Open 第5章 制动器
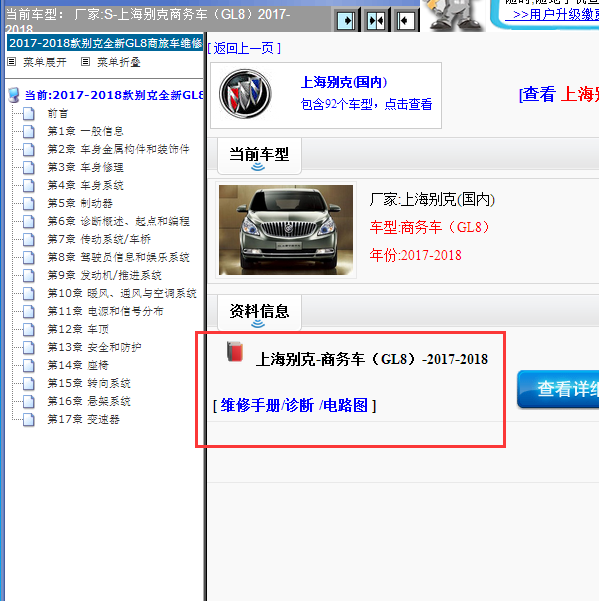 80,204
